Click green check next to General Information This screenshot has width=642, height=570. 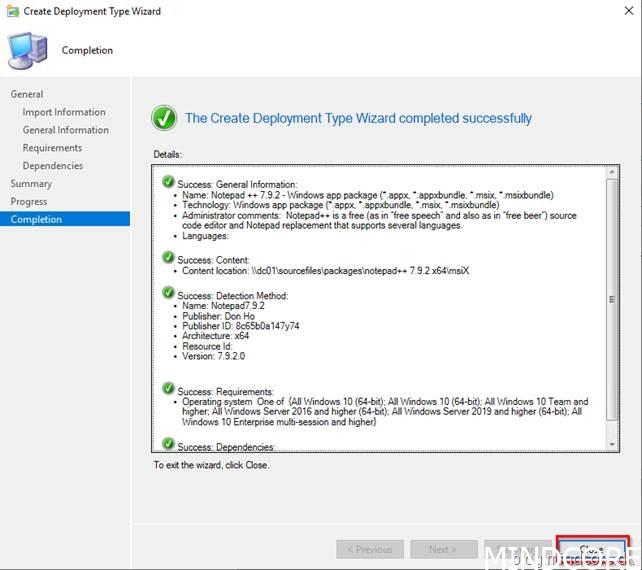click(168, 182)
